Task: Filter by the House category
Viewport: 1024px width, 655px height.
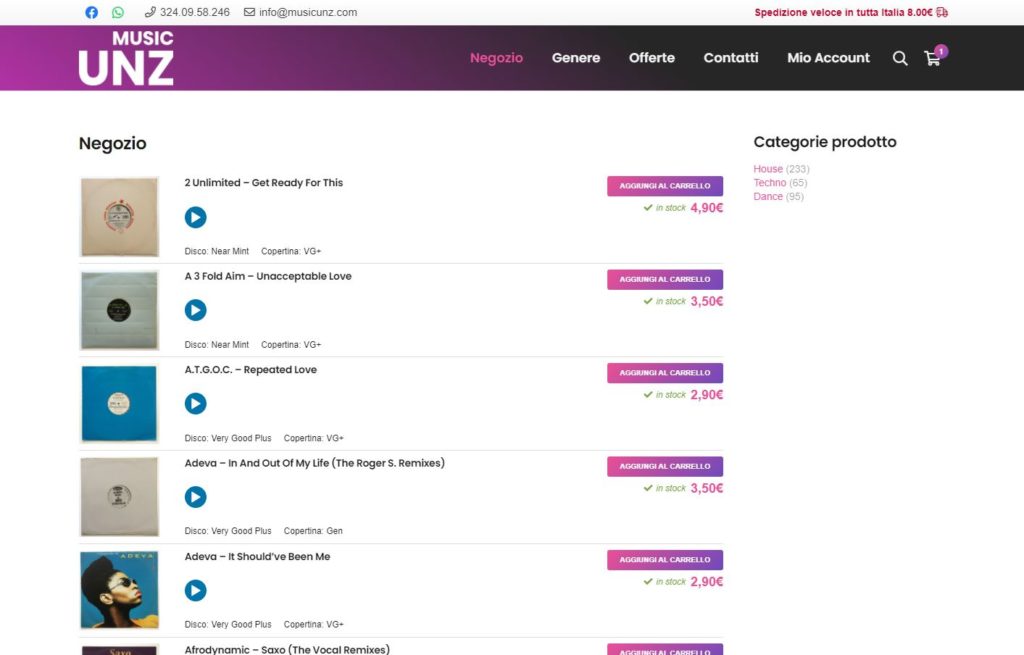Action: click(767, 168)
